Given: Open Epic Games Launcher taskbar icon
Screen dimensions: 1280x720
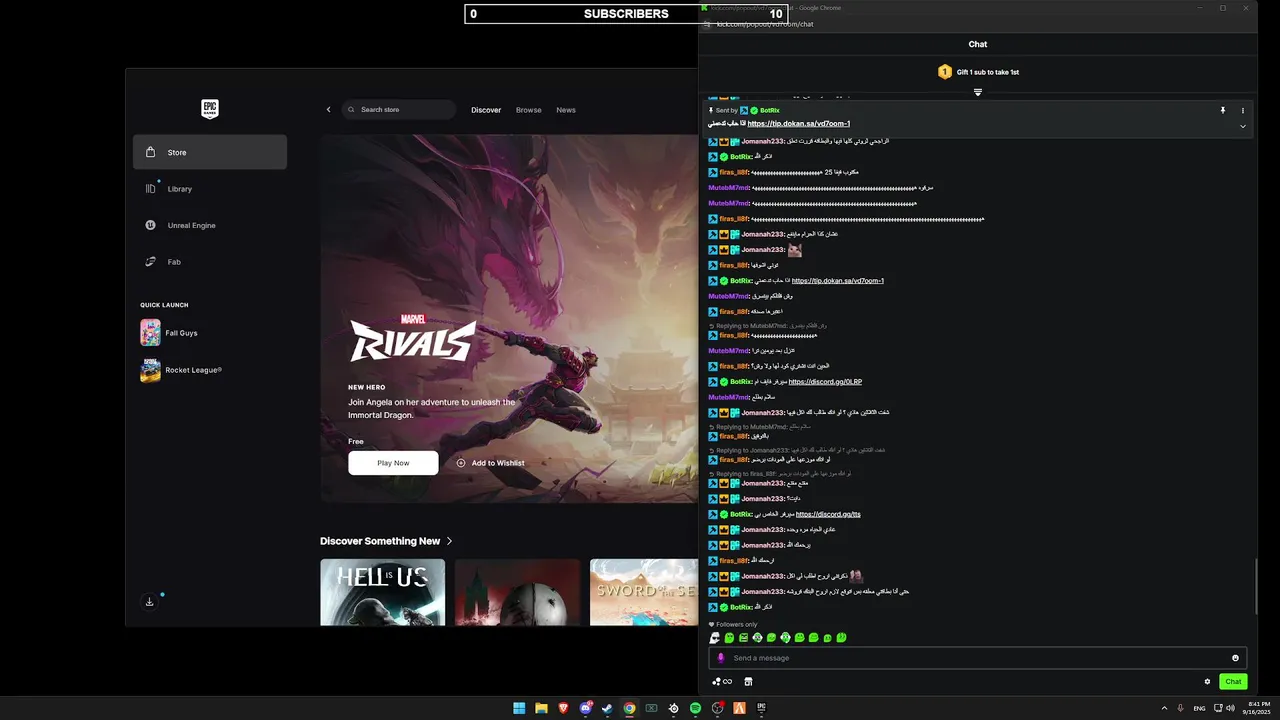Looking at the screenshot, I should pos(761,708).
